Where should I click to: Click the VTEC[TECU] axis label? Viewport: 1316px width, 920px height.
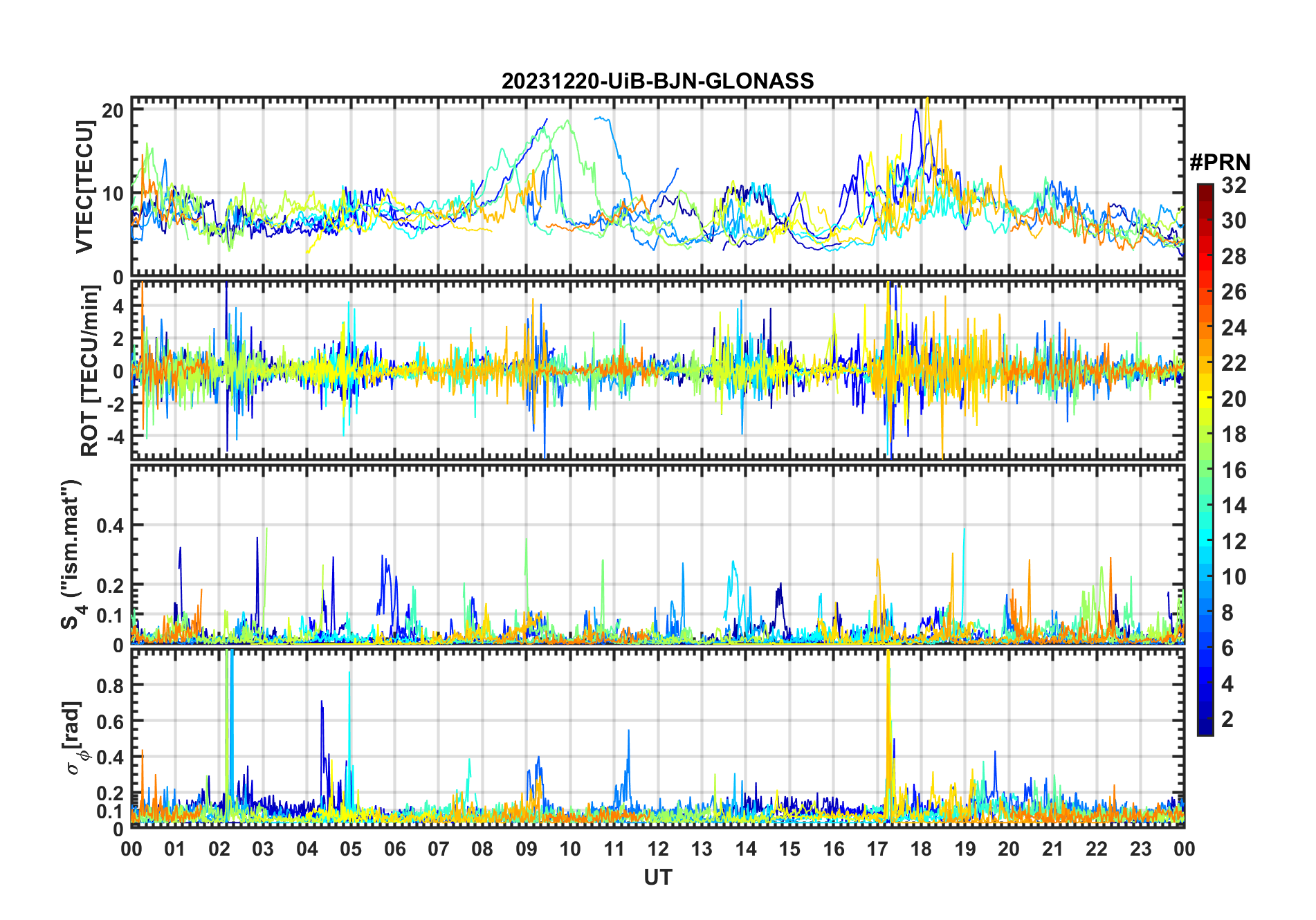[x=84, y=187]
